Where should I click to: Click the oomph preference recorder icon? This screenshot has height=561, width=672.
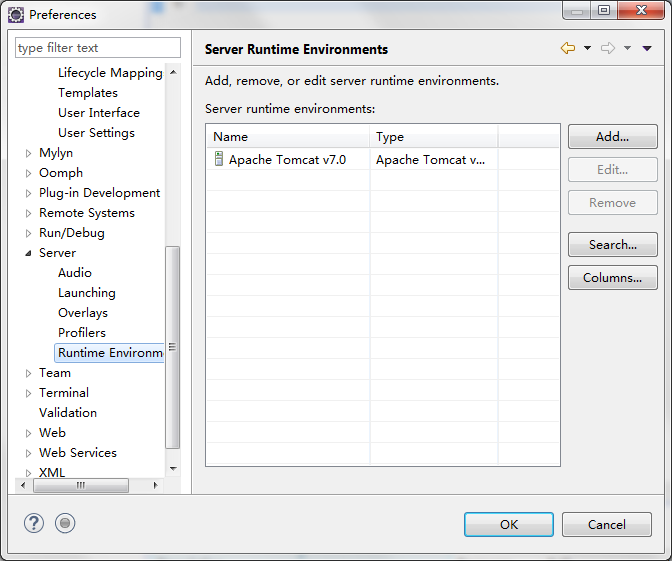pos(65,523)
